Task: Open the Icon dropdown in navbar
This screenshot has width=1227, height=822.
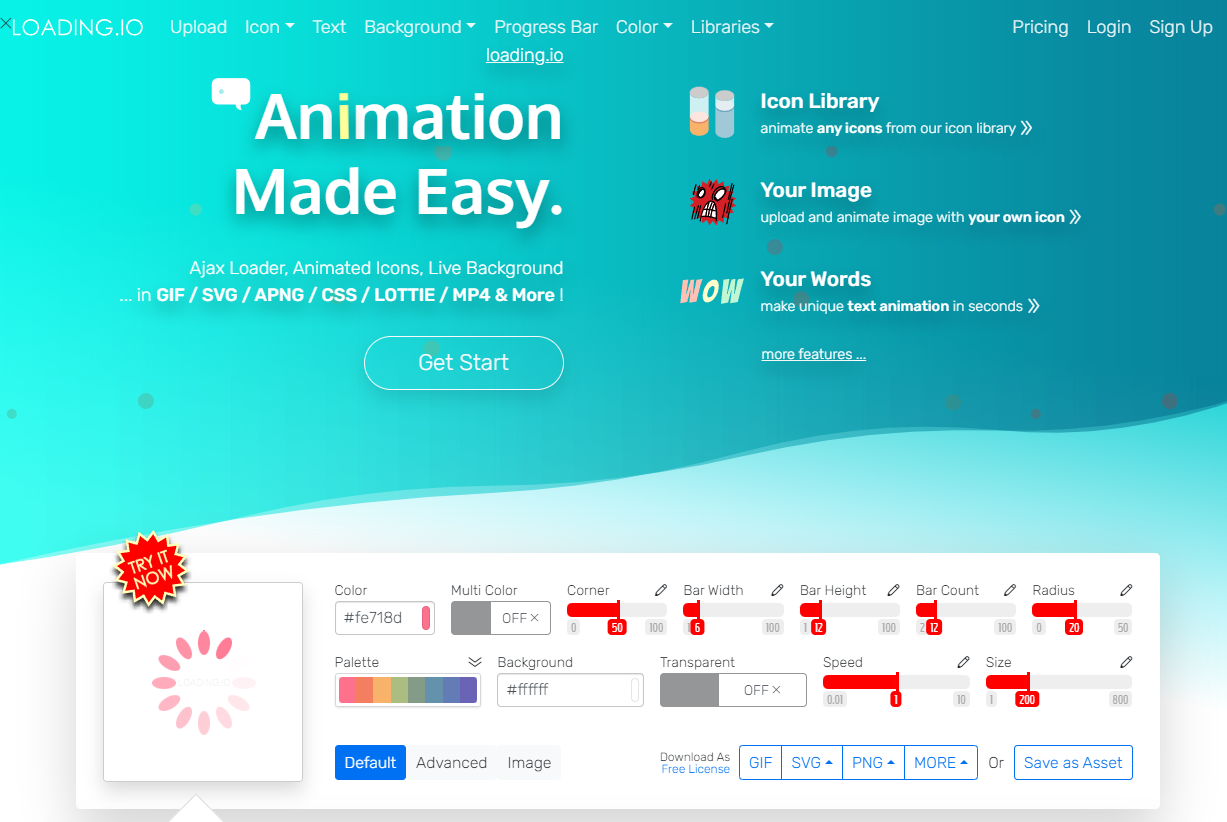Action: 269,27
